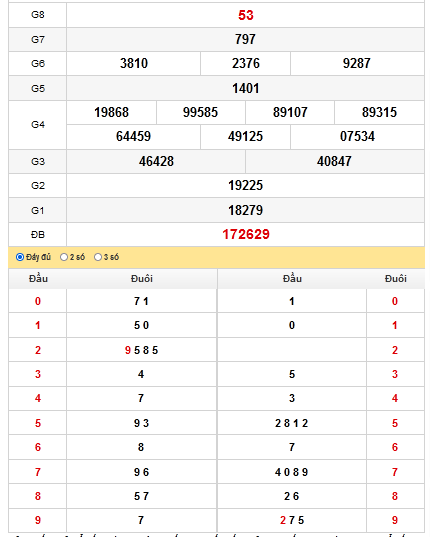Click G4 number 89107
The width and height of the screenshot is (430, 537).
pos(290,112)
